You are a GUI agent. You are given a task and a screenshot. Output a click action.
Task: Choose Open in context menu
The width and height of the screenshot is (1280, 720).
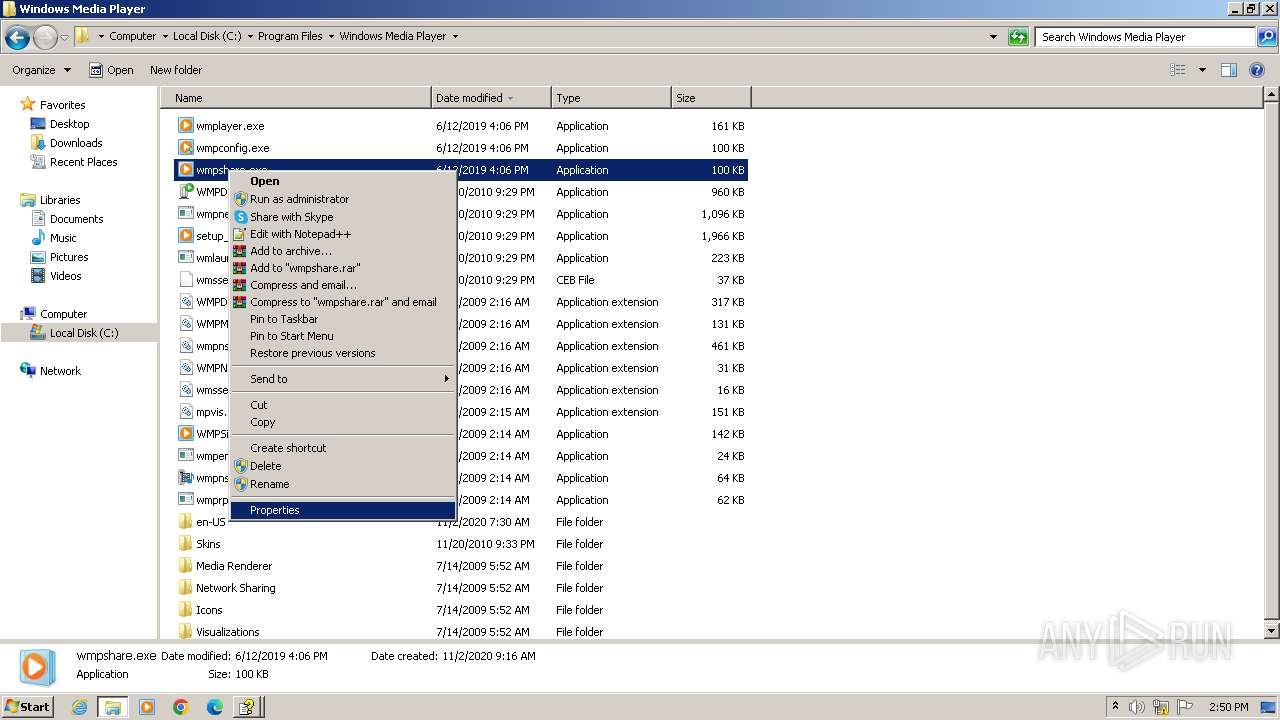pyautogui.click(x=343, y=181)
